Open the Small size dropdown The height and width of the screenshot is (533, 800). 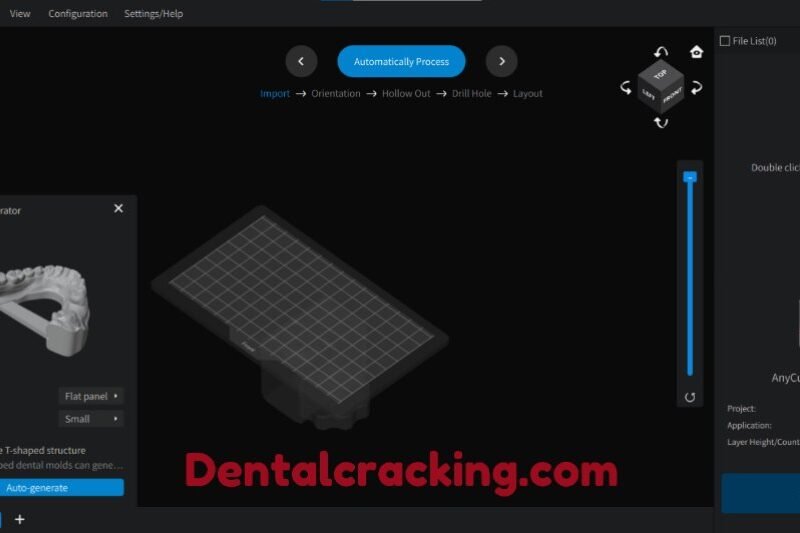tap(91, 419)
